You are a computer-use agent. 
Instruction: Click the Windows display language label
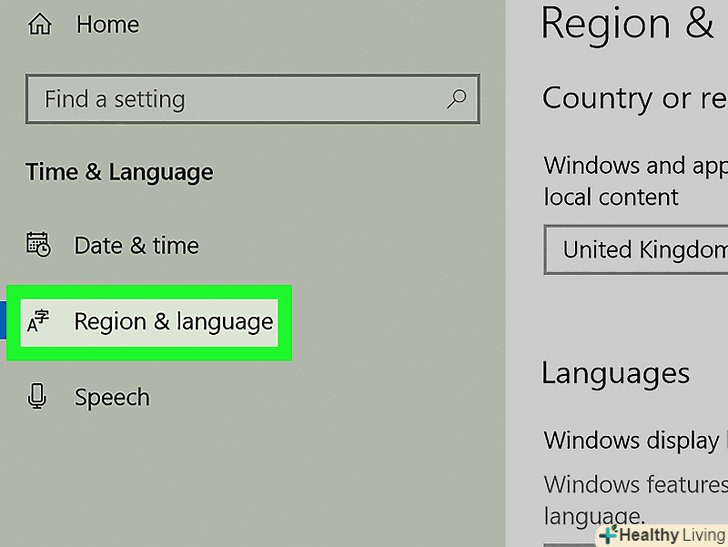click(x=636, y=440)
